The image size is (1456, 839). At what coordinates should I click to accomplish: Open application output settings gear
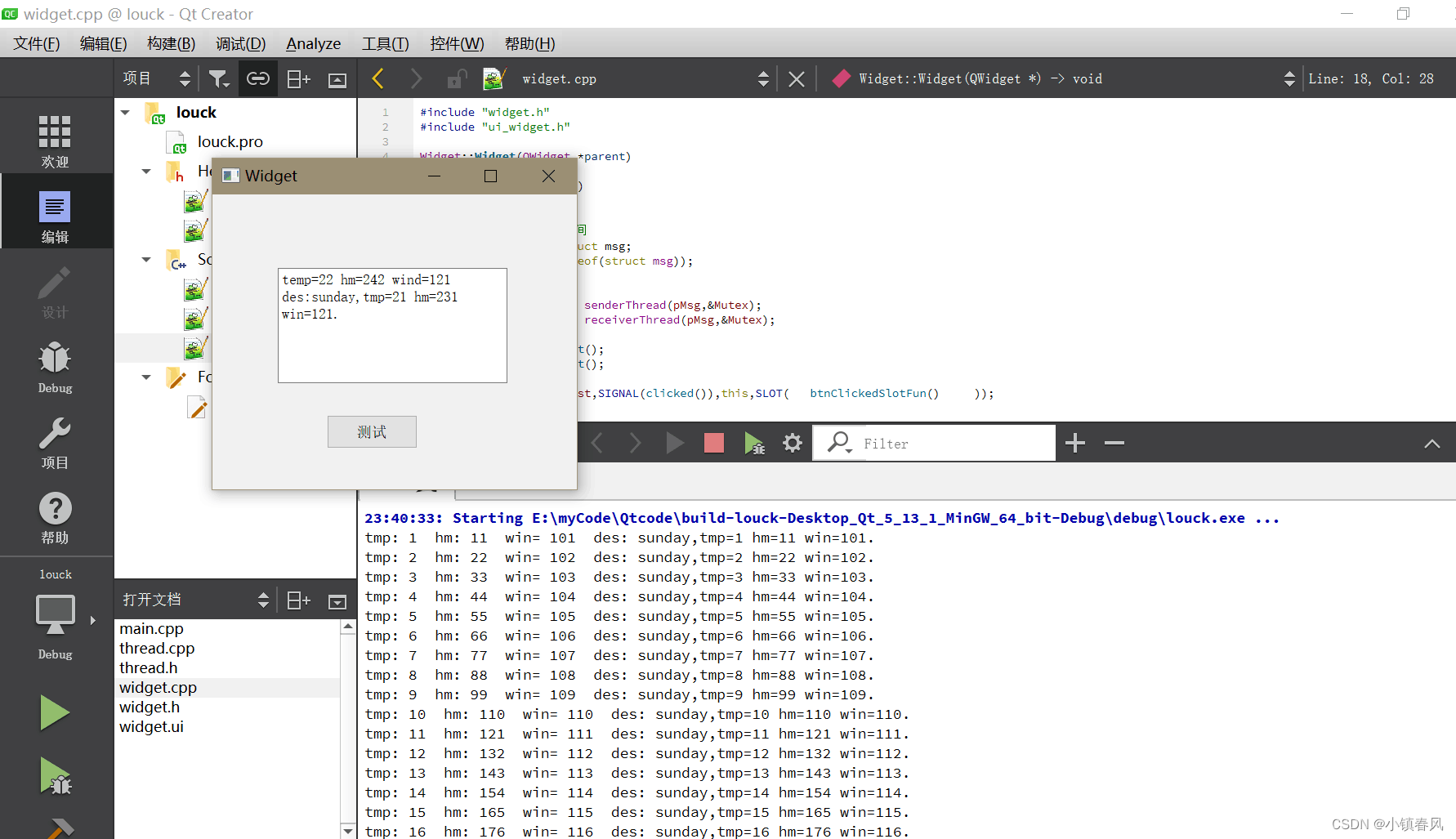point(792,443)
